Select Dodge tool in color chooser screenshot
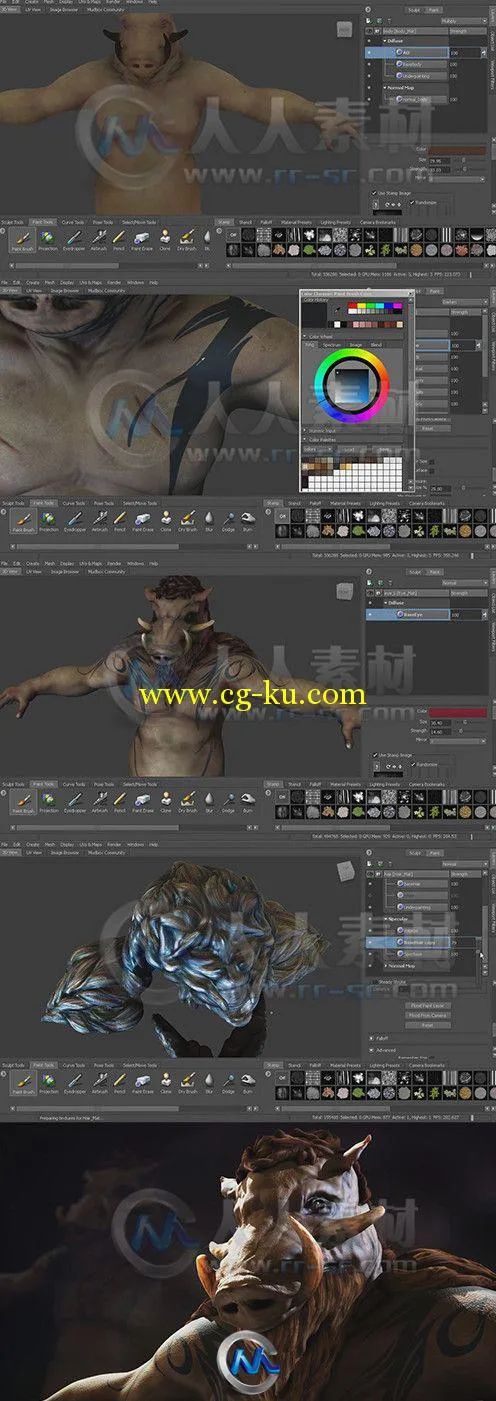This screenshot has height=1401, width=496. click(x=228, y=519)
